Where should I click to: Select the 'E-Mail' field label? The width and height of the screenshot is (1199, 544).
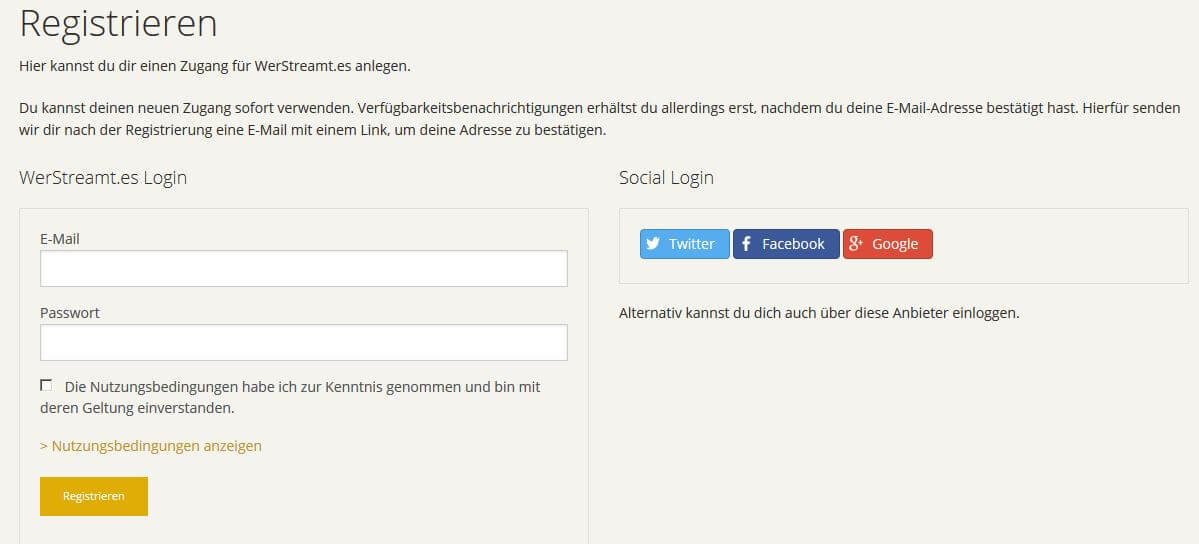click(60, 239)
